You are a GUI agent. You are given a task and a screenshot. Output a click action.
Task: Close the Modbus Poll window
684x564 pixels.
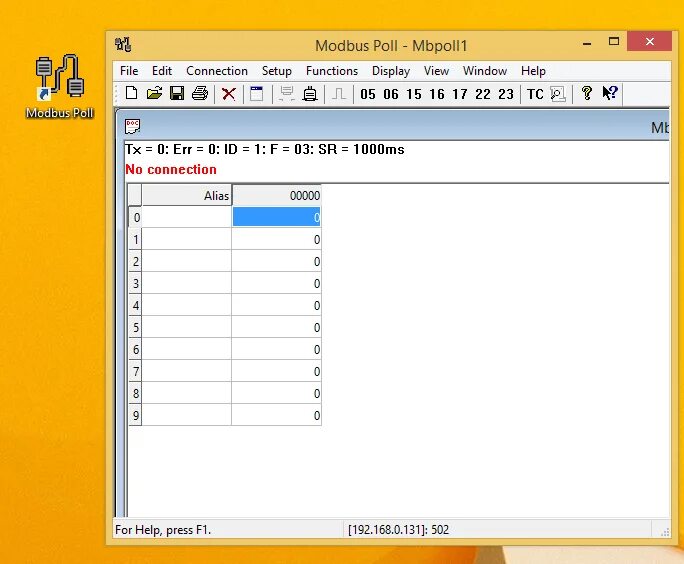coord(650,41)
